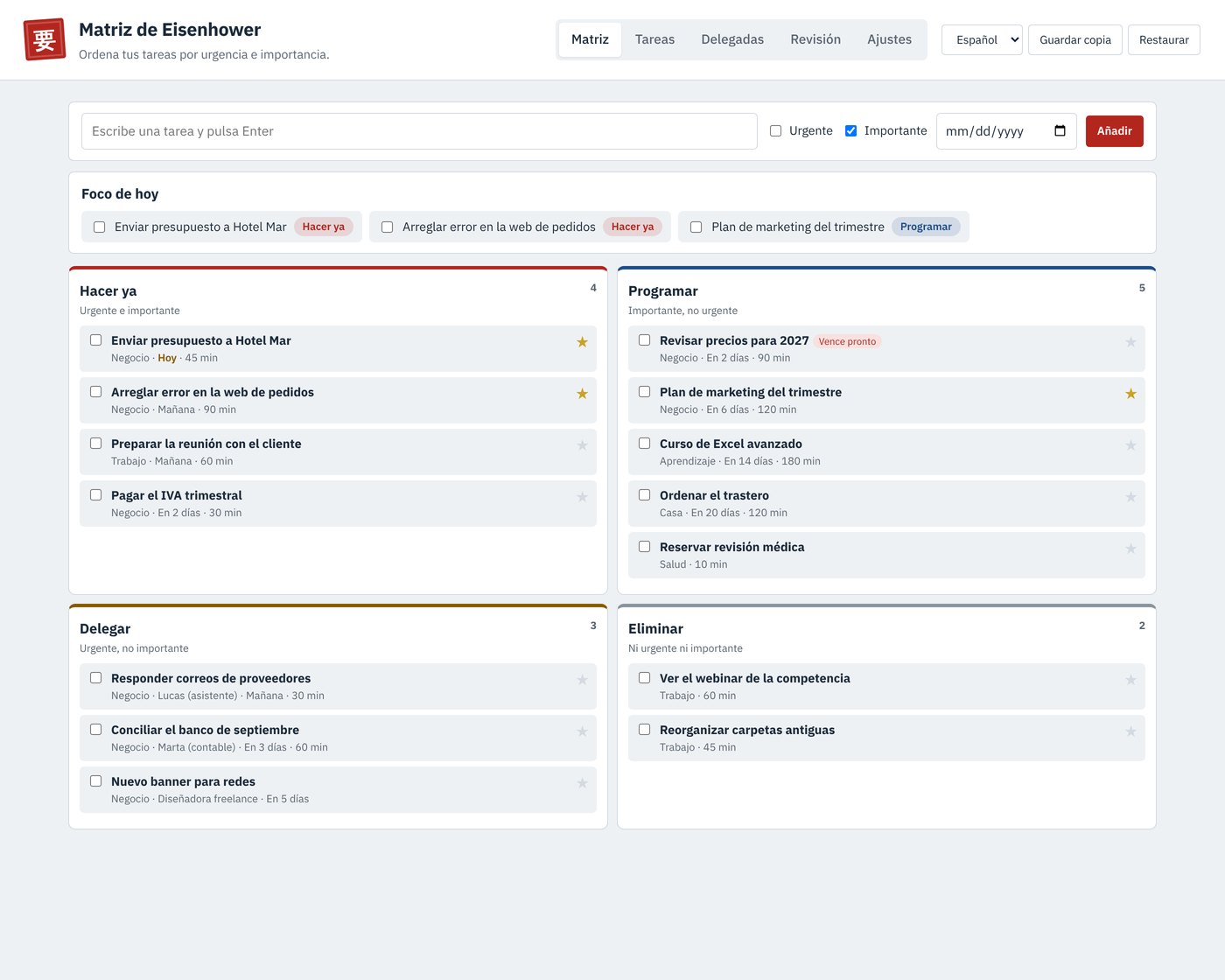The width and height of the screenshot is (1225, 980).
Task: Star Reservar revisión médica task
Action: [x=1130, y=549]
